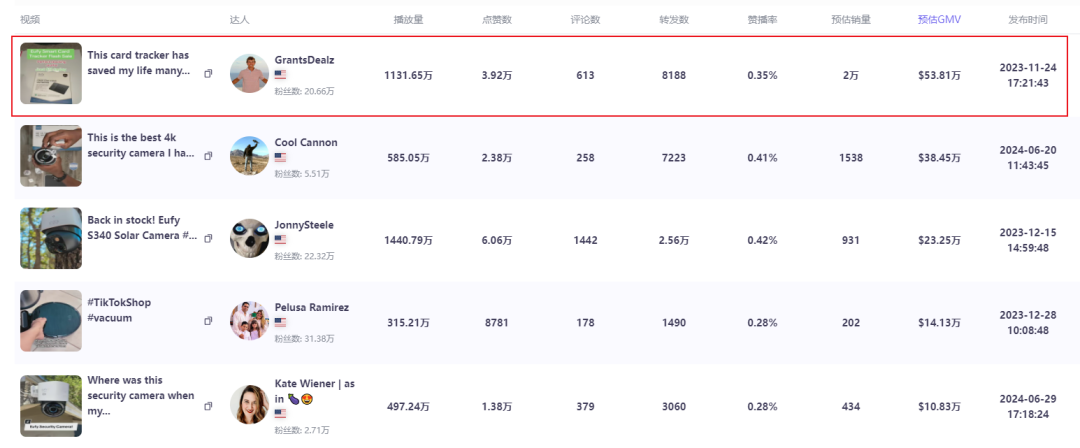Click copy icon beside card tracker video title
The height and width of the screenshot is (448, 1080).
click(209, 74)
